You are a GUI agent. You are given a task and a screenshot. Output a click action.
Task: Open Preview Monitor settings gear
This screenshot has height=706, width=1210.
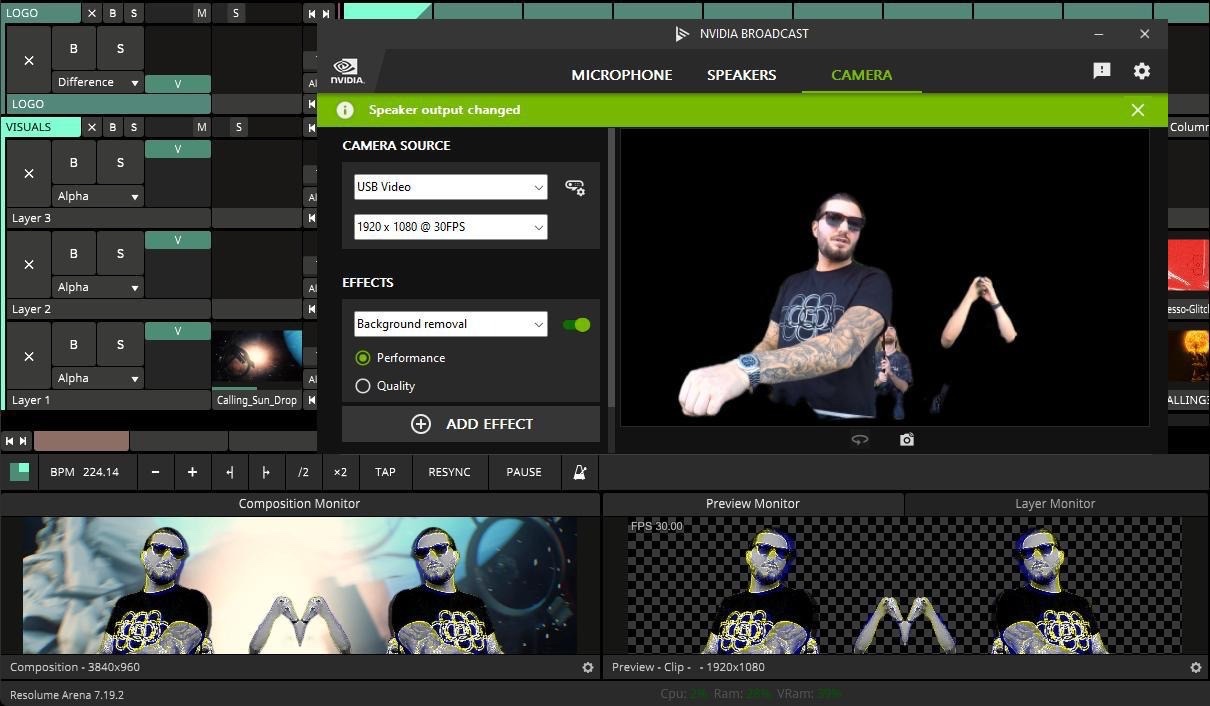[x=1195, y=667]
